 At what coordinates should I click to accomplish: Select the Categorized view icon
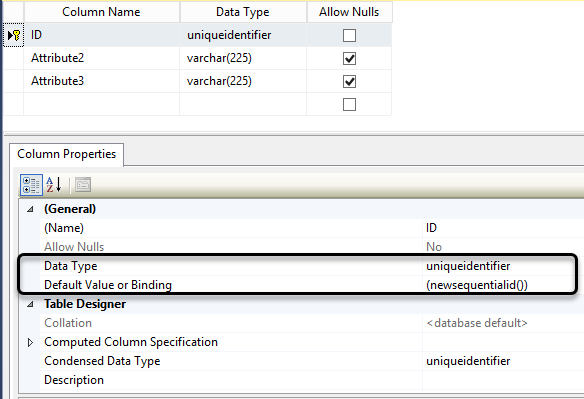31,185
